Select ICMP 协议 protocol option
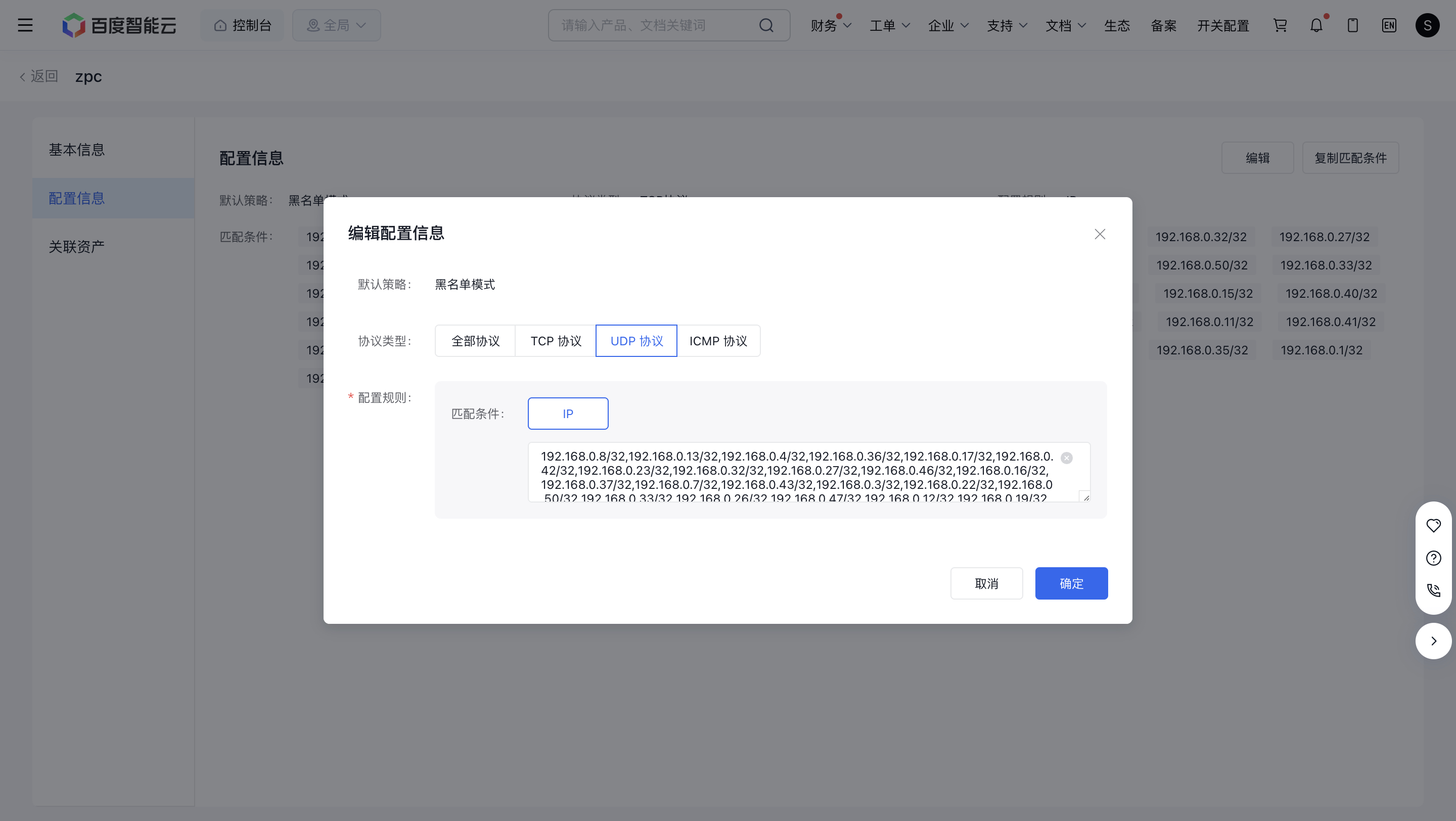The width and height of the screenshot is (1456, 821). pos(718,341)
